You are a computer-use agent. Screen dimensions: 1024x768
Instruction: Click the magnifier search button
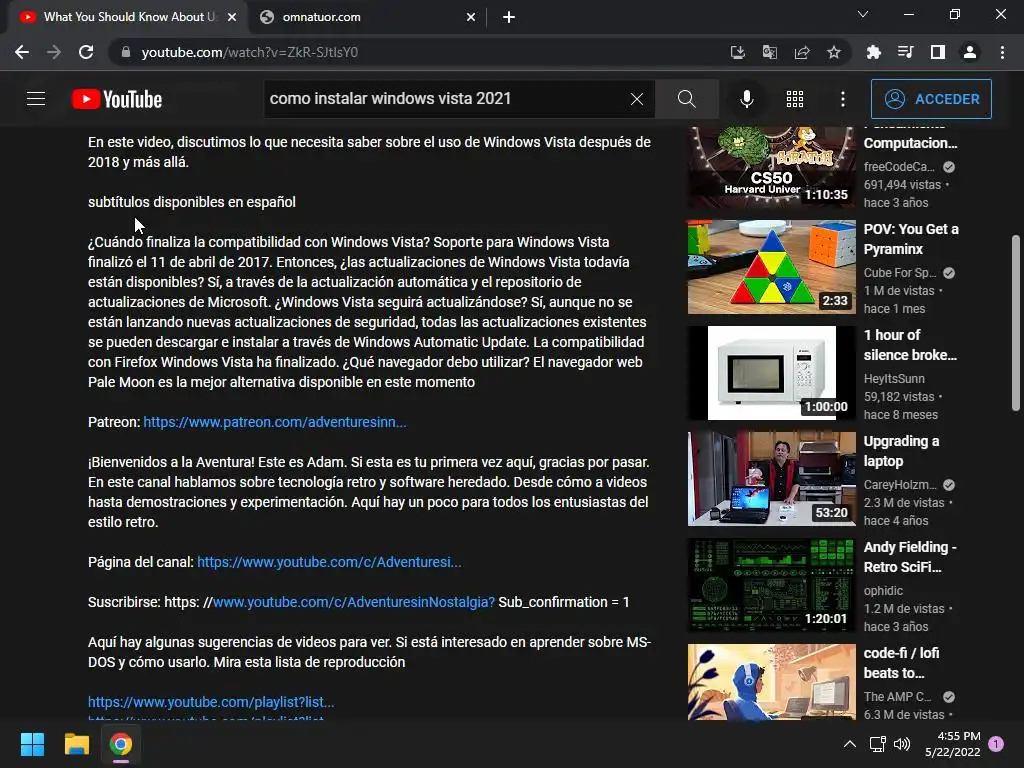[x=686, y=99]
